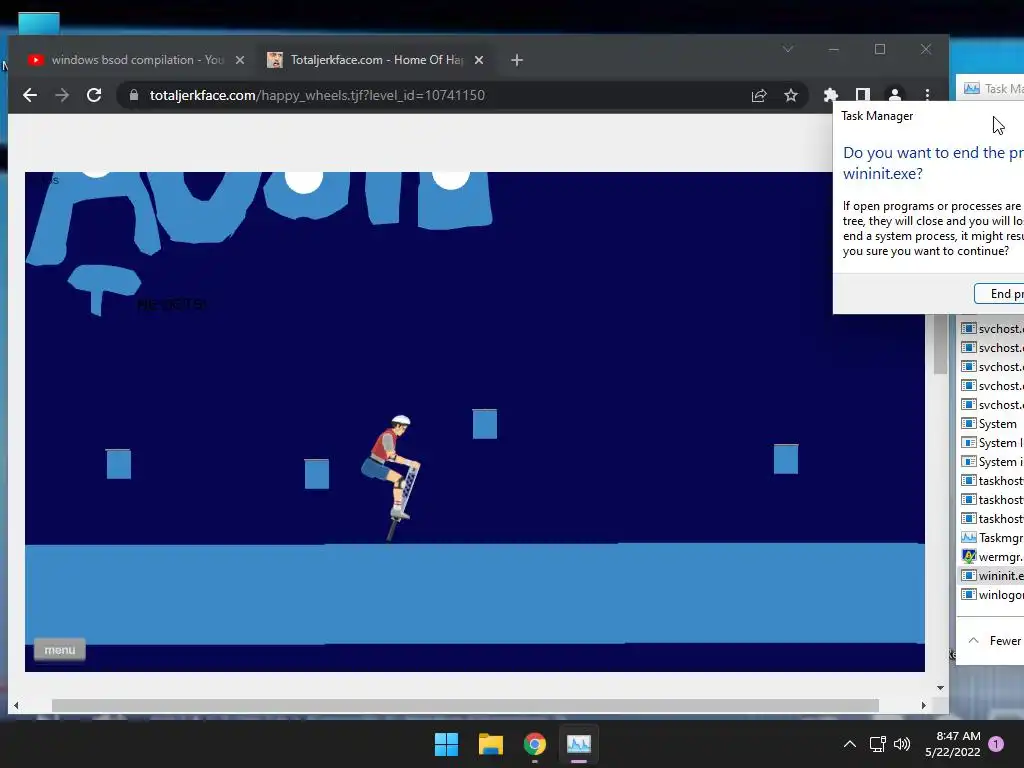Click scroll left arrow on page scrollbar
Viewport: 1024px width, 768px height.
tap(16, 705)
